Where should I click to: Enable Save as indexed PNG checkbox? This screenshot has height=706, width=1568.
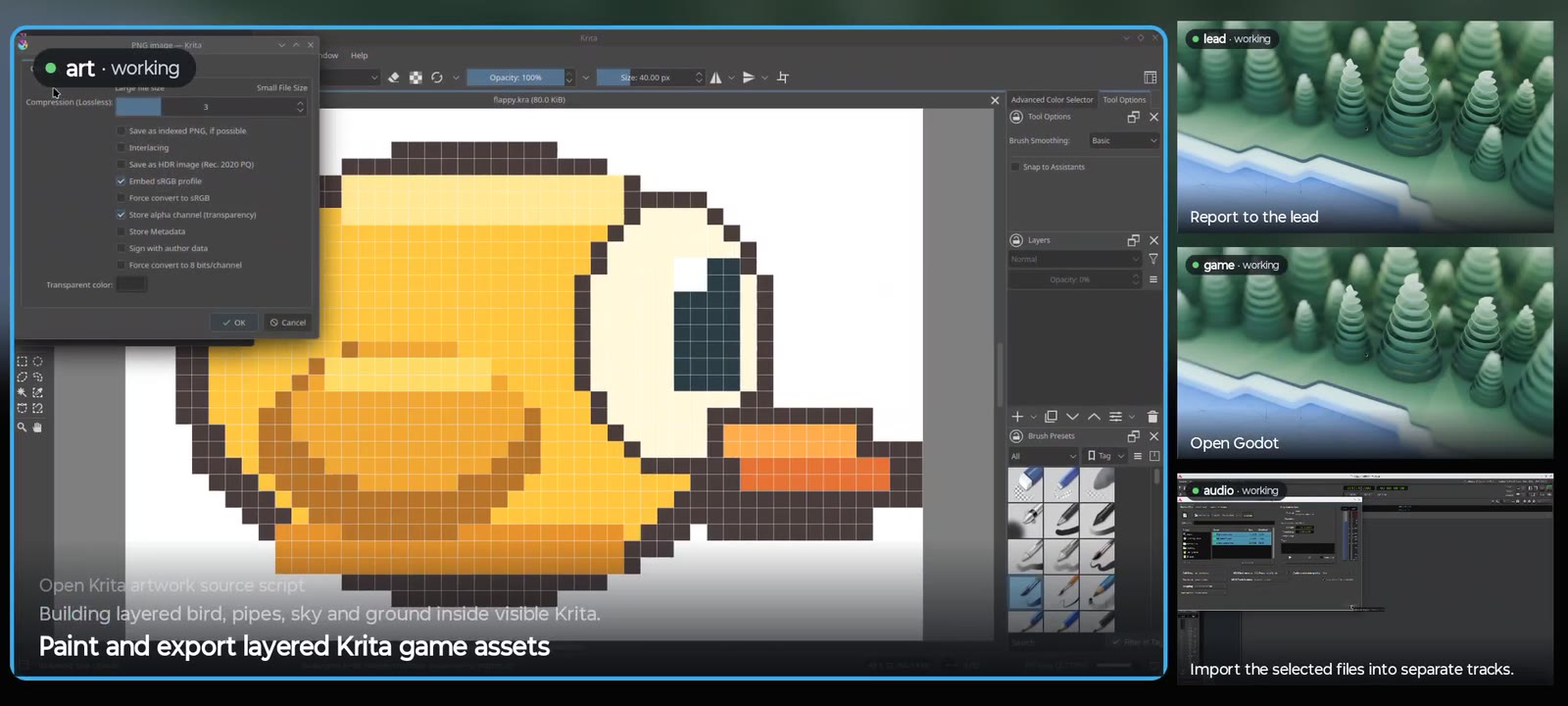(122, 130)
